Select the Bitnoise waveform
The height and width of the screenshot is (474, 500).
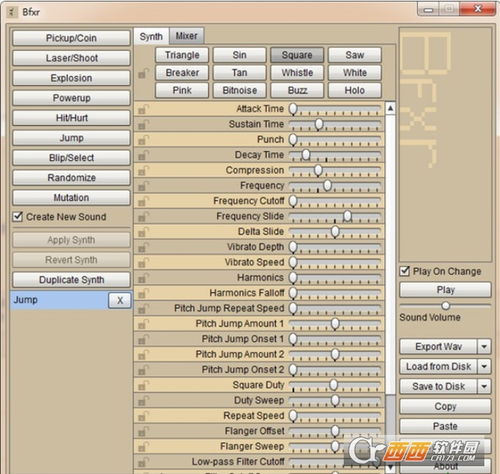click(x=239, y=90)
